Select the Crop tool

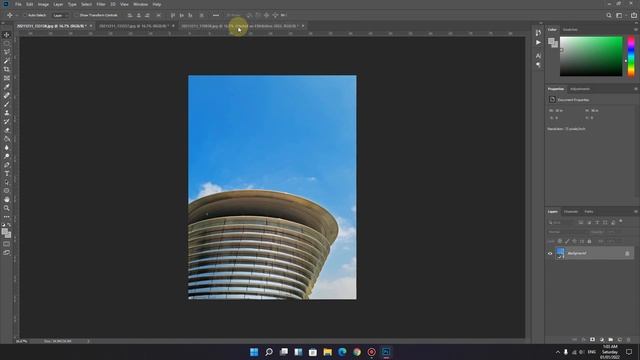point(7,69)
